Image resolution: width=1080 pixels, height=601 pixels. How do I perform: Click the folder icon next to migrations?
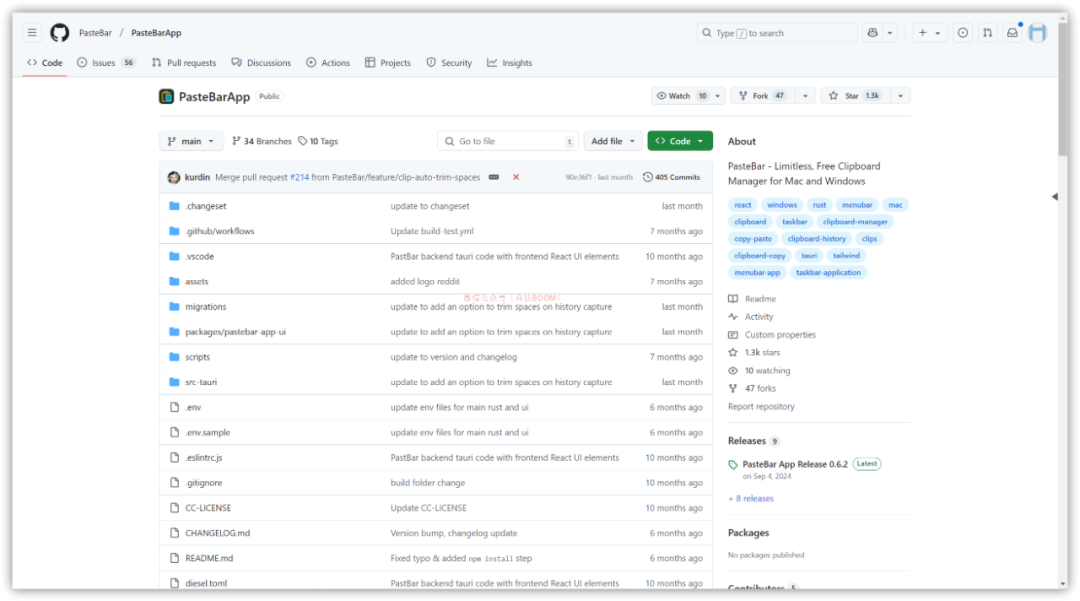tap(174, 306)
